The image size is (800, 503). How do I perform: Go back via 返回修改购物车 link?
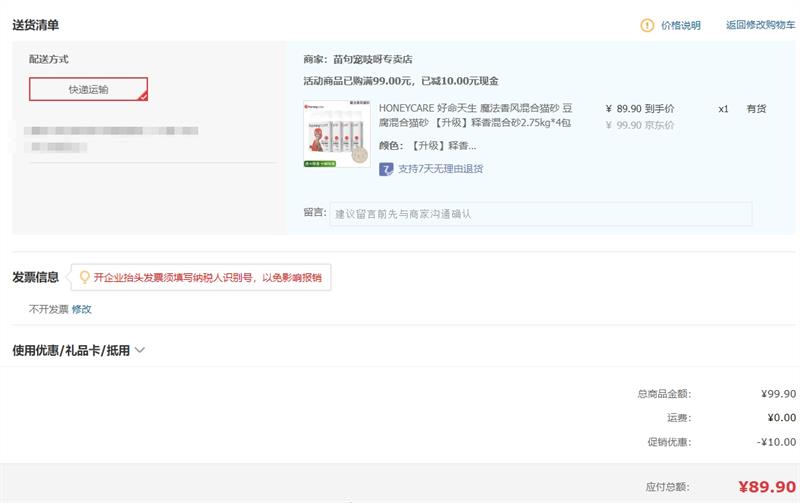(760, 25)
